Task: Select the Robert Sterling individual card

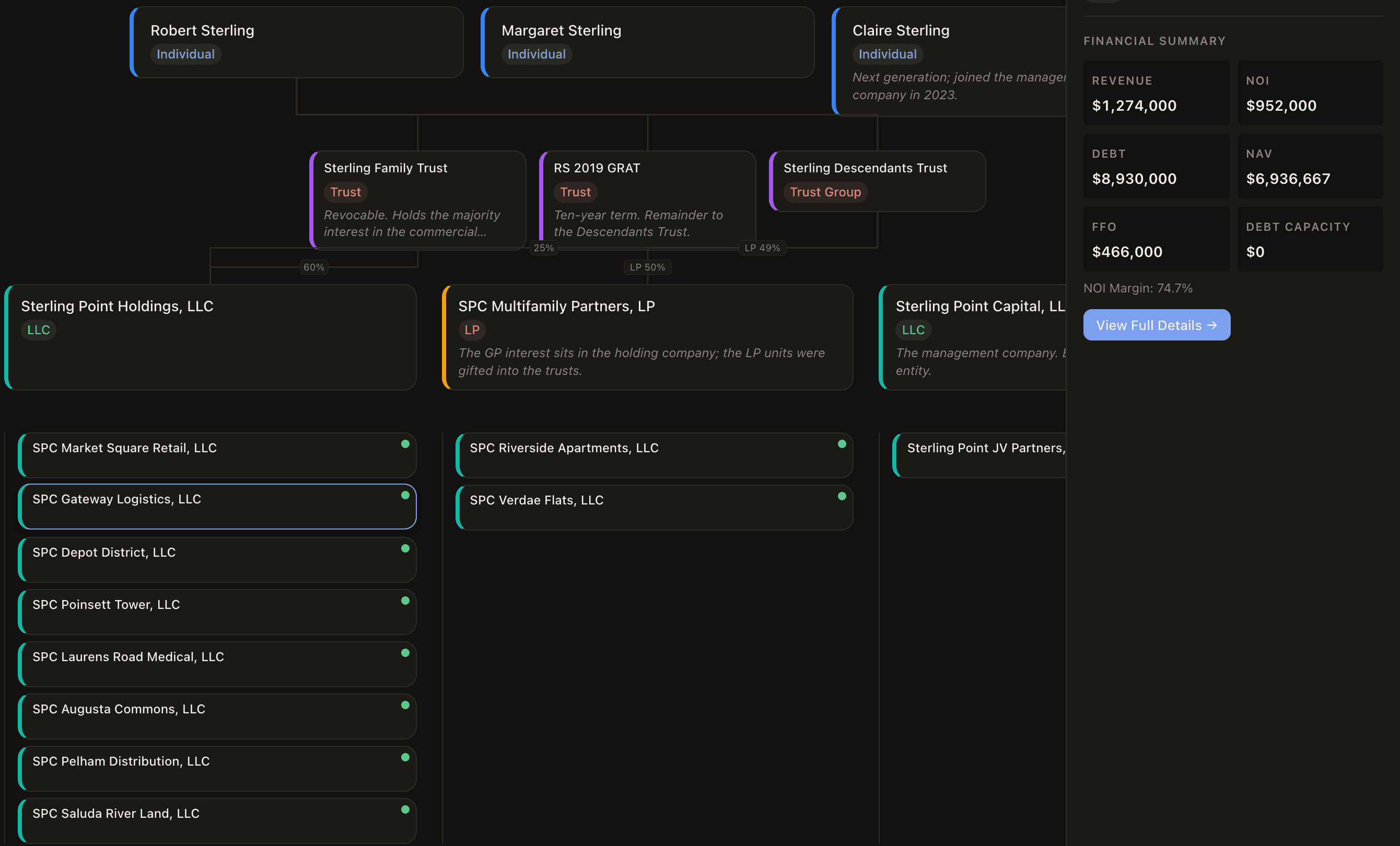Action: 297,42
